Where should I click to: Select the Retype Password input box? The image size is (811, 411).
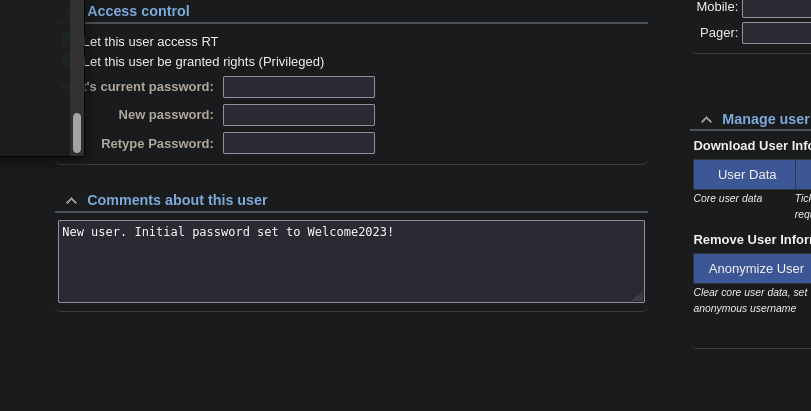pos(298,143)
